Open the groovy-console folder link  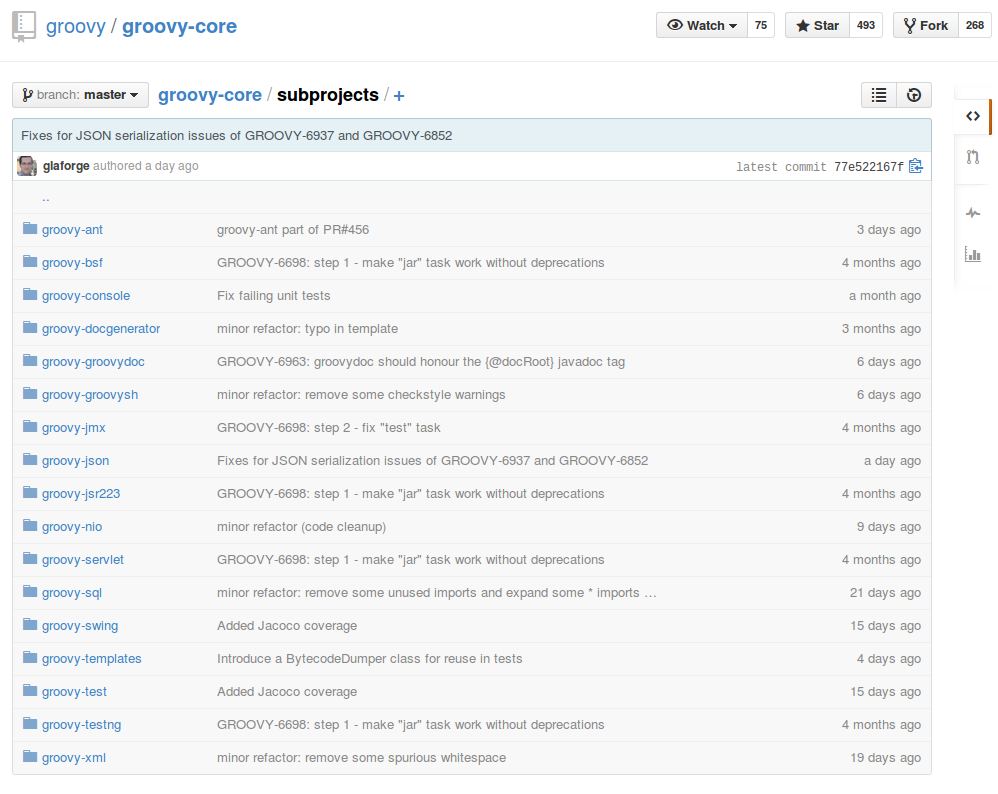tap(86, 296)
